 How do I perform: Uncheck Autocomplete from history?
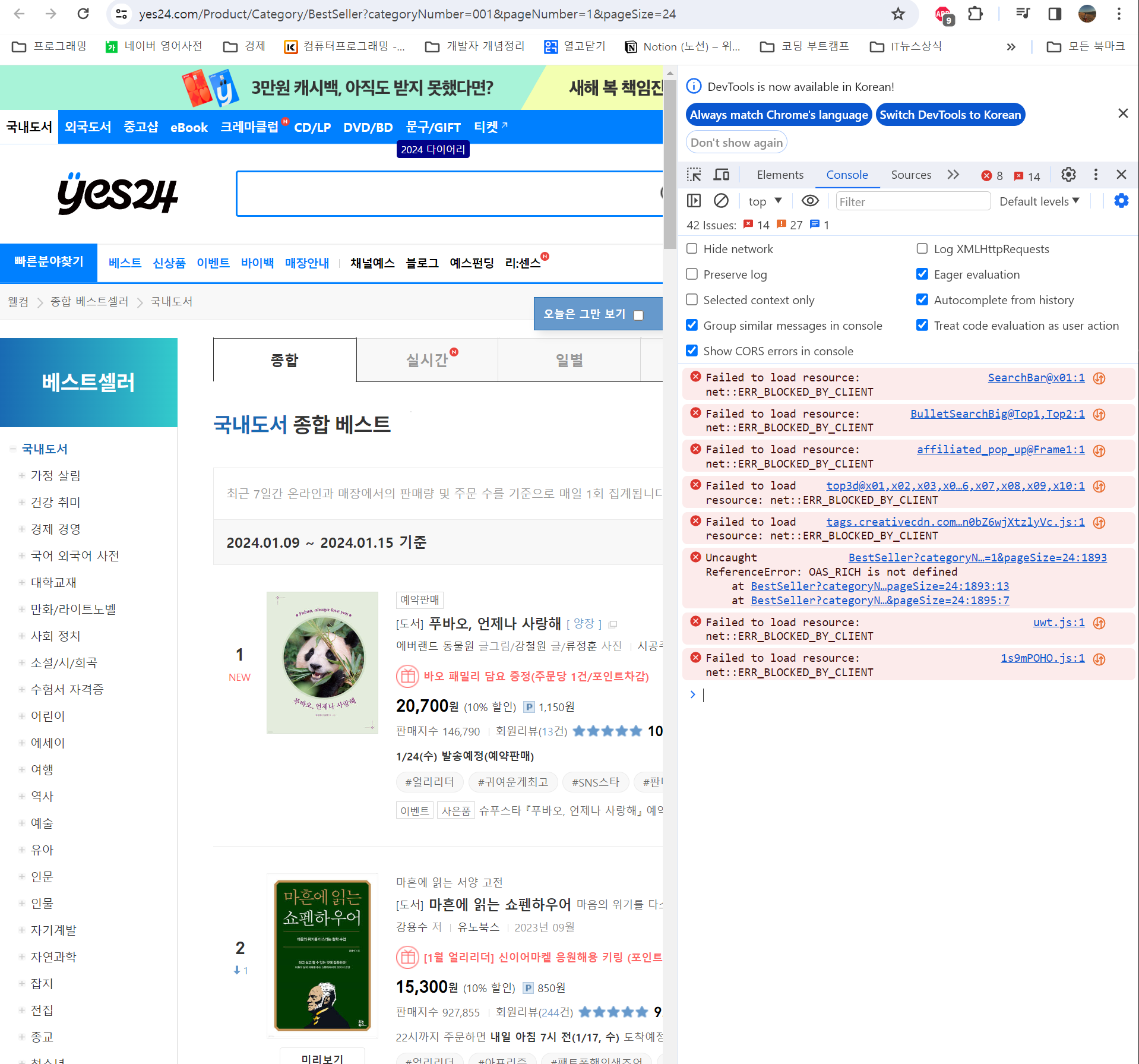coord(922,299)
